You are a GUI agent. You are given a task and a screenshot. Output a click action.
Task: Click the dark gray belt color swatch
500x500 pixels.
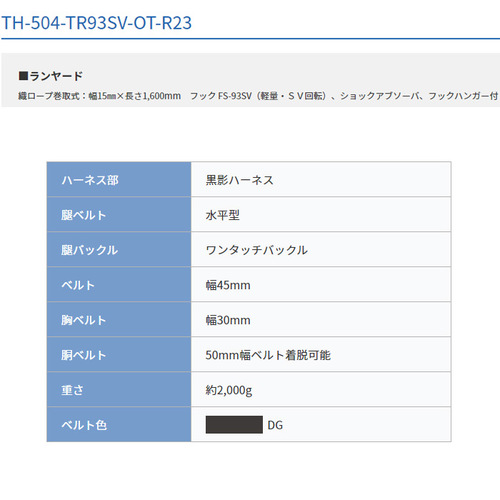click(x=234, y=425)
